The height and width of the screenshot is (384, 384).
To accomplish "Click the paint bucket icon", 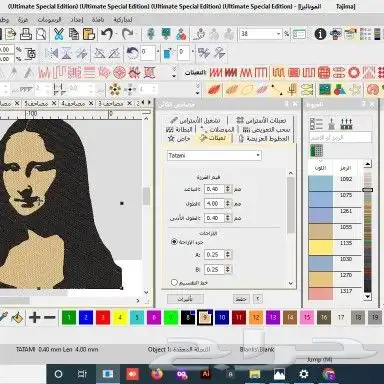I will click(17, 317).
